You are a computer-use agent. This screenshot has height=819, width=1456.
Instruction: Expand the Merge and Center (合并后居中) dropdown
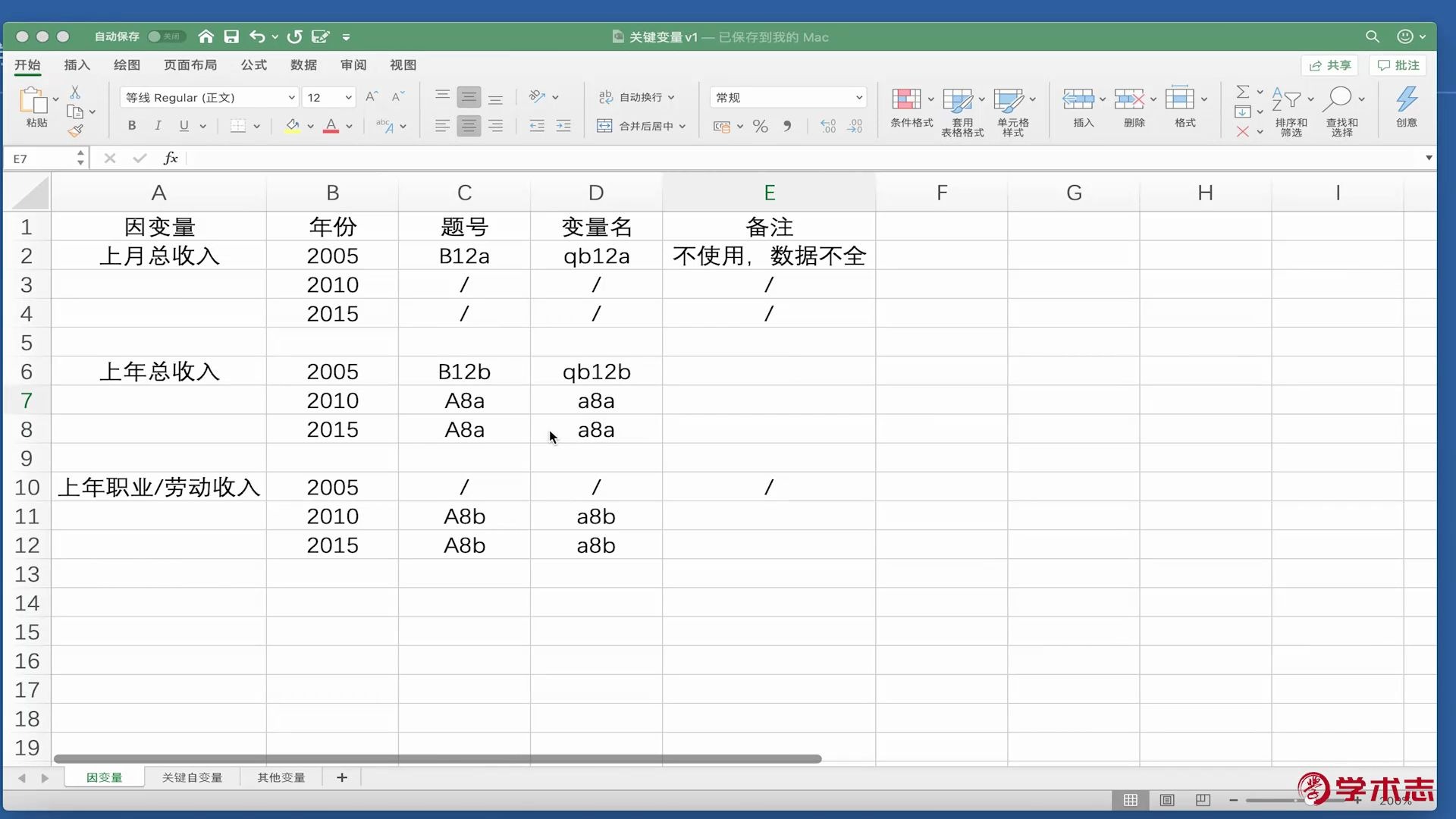682,127
